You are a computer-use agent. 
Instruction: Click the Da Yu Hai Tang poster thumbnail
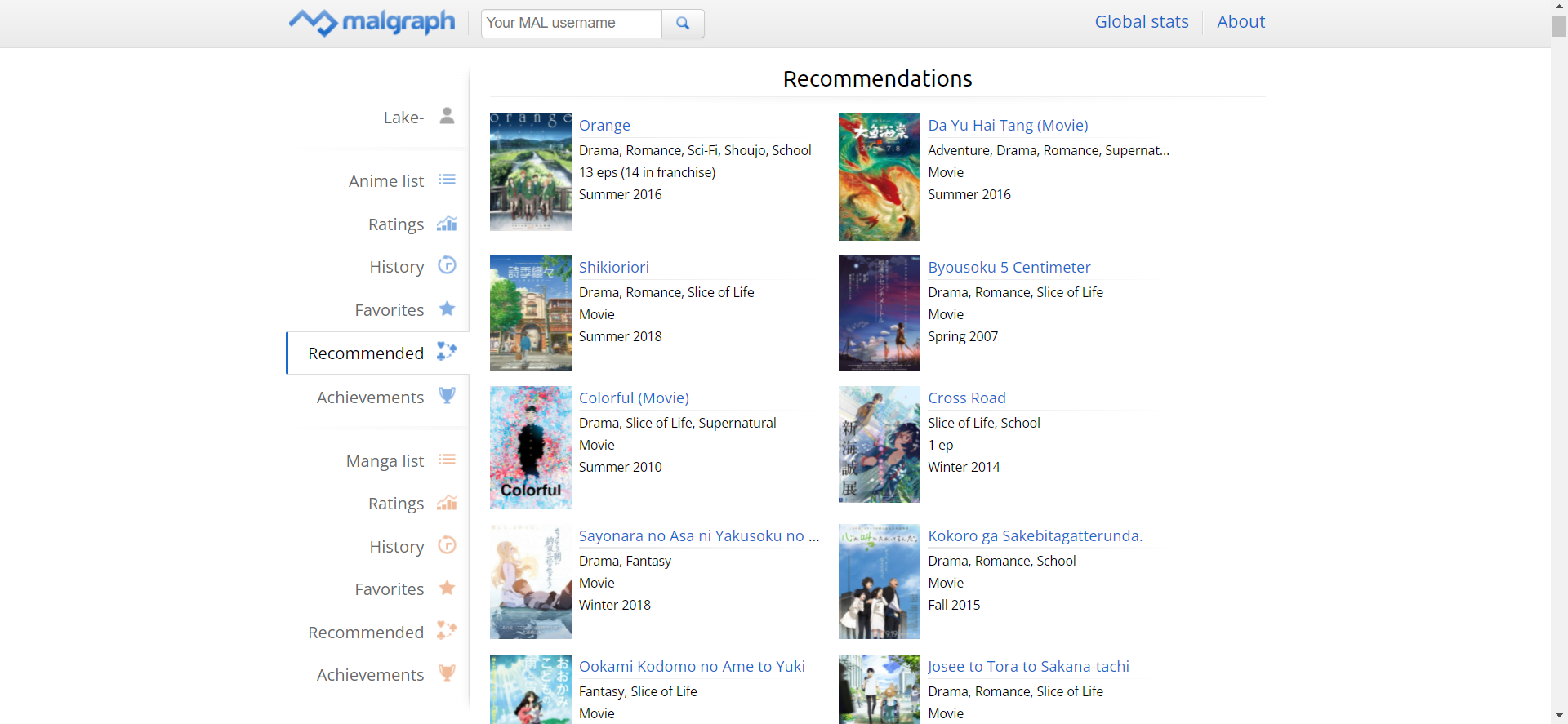[880, 177]
